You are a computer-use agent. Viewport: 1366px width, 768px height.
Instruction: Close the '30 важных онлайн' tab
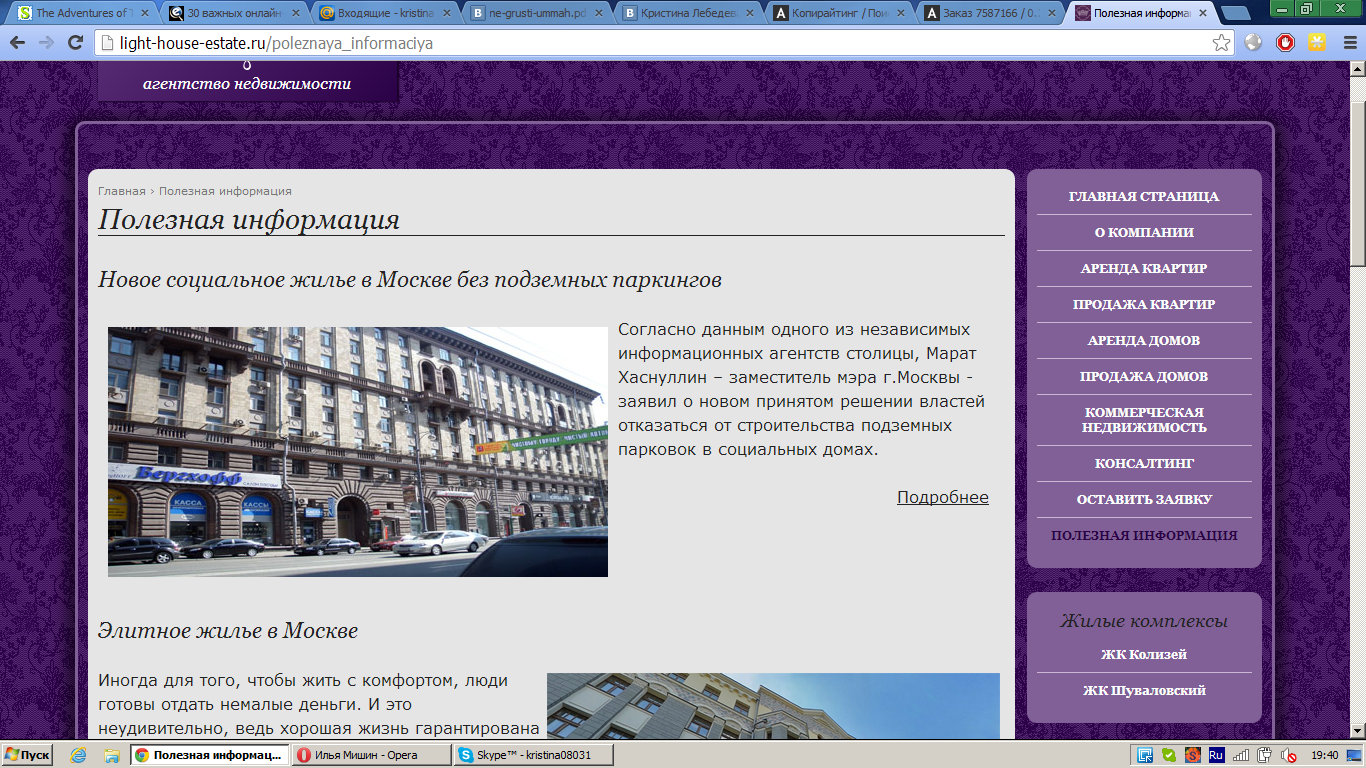295,14
